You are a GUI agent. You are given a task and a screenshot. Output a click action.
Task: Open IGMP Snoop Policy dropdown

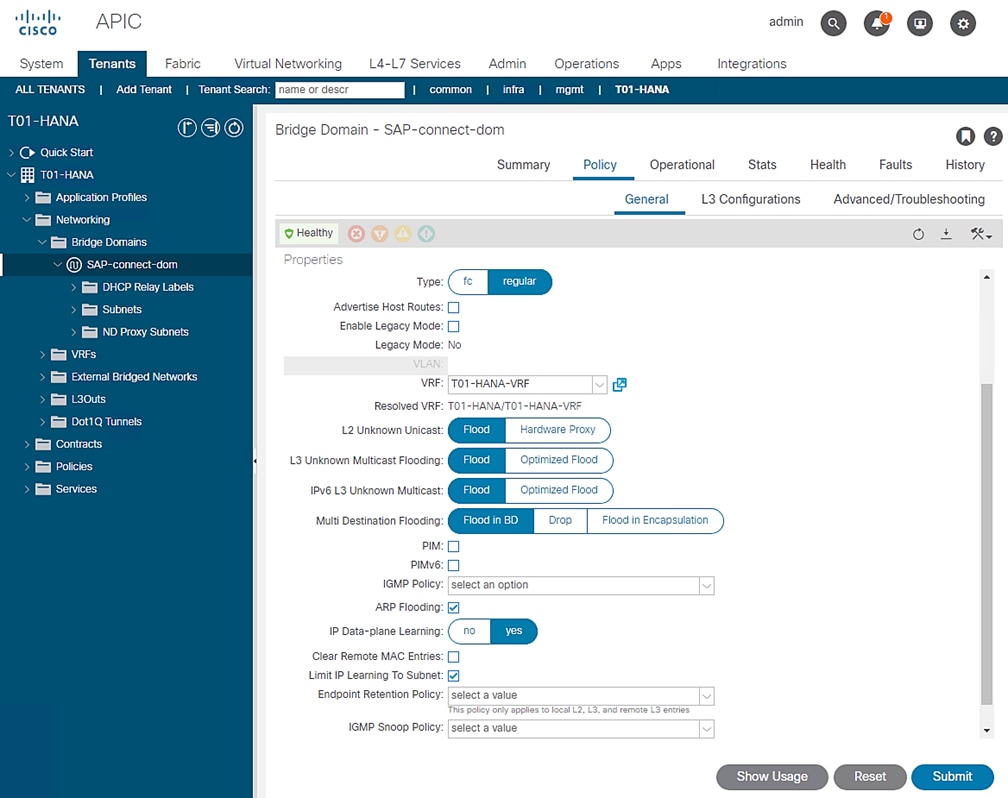pos(706,729)
